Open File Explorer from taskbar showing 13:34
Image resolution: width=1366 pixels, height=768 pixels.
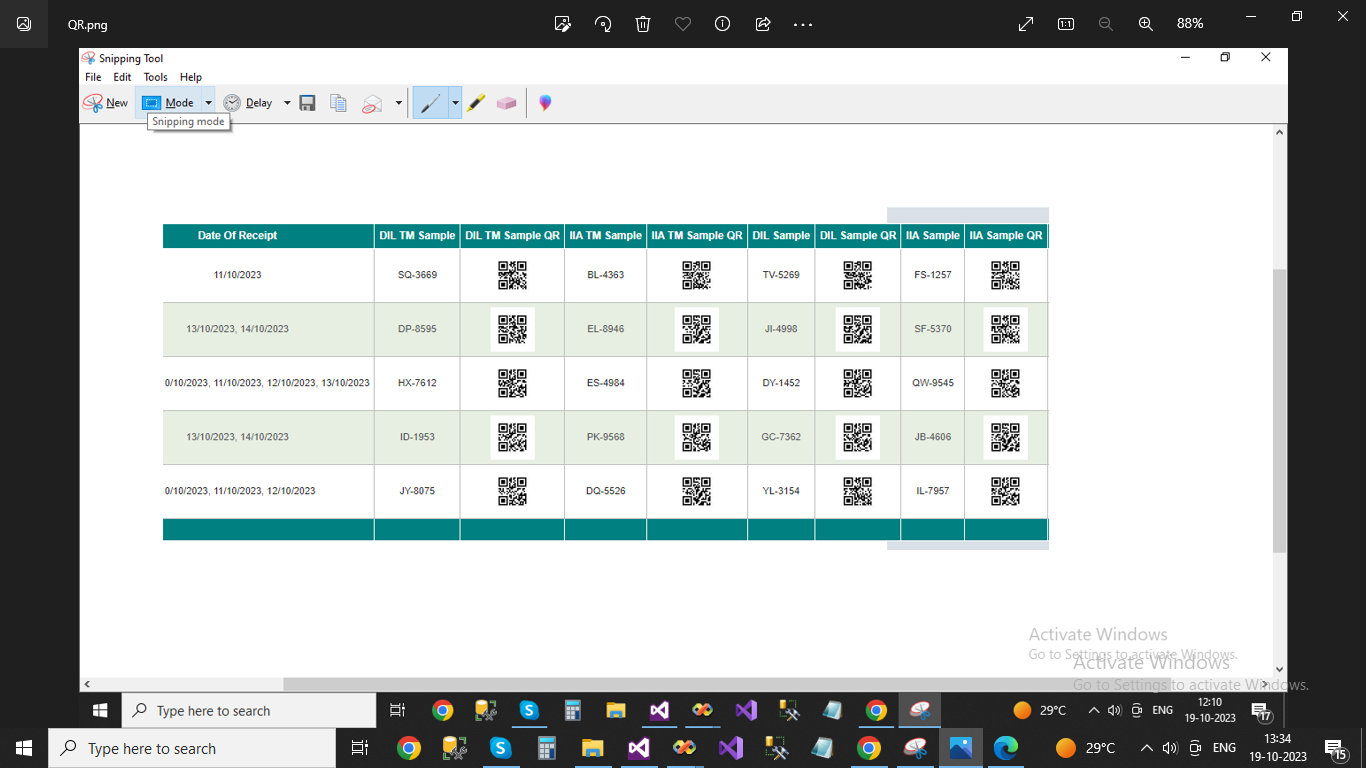pyautogui.click(x=592, y=748)
